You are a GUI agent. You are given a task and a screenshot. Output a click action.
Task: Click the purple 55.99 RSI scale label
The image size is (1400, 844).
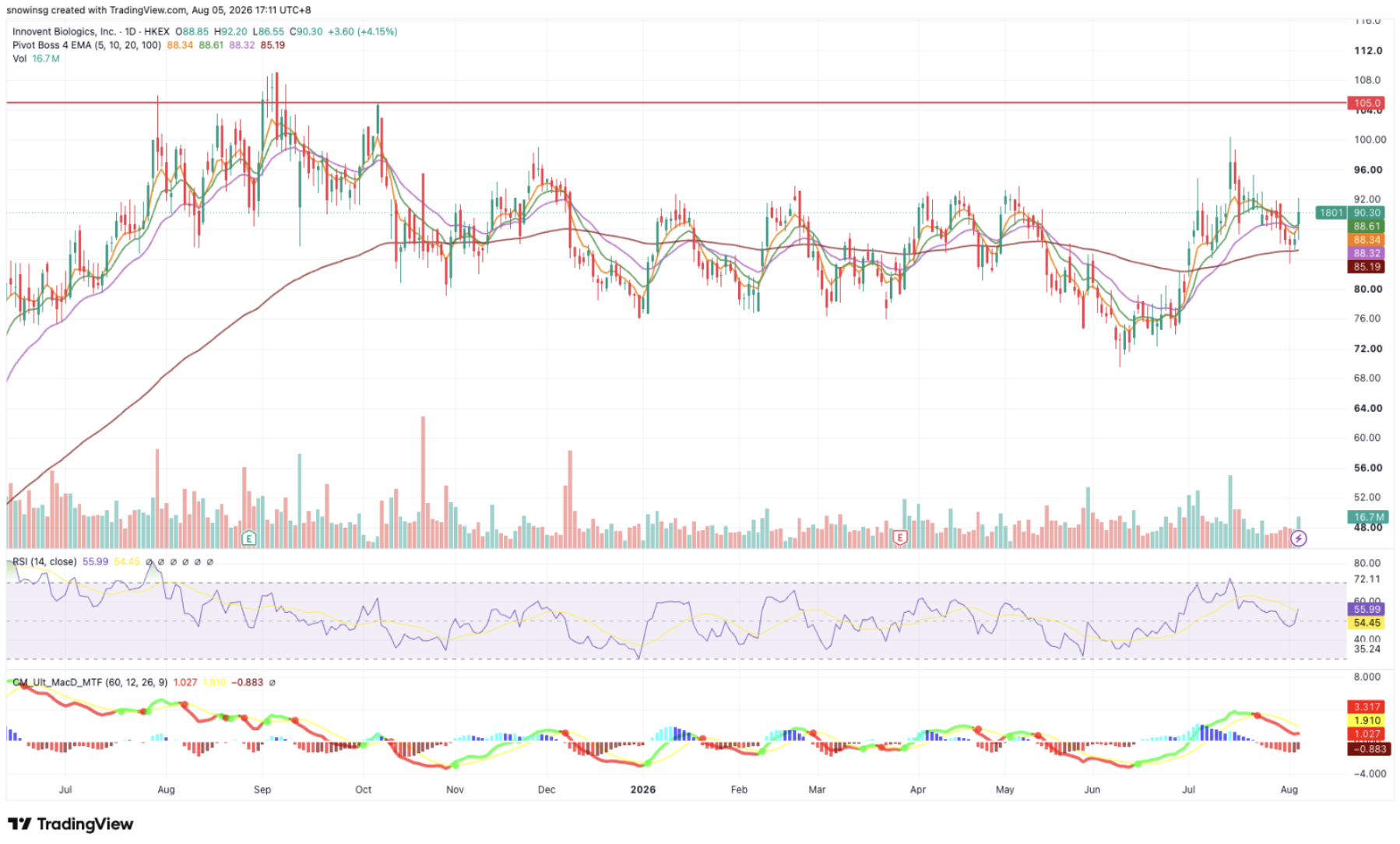(x=1367, y=610)
